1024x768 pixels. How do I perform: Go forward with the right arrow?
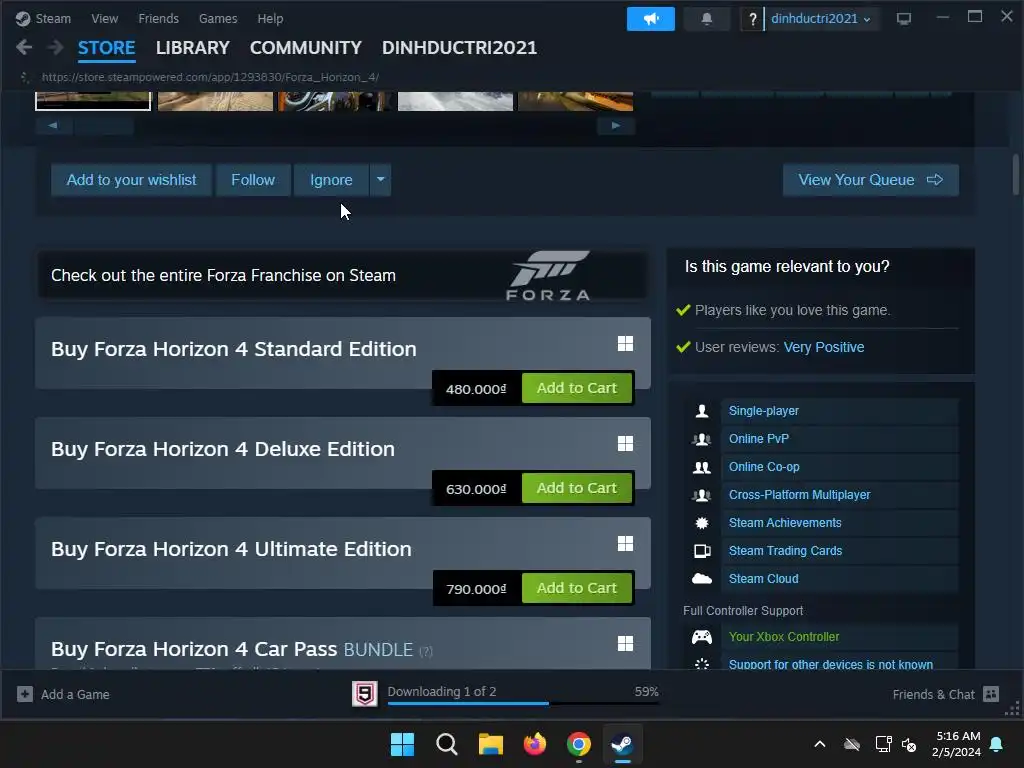[x=56, y=47]
